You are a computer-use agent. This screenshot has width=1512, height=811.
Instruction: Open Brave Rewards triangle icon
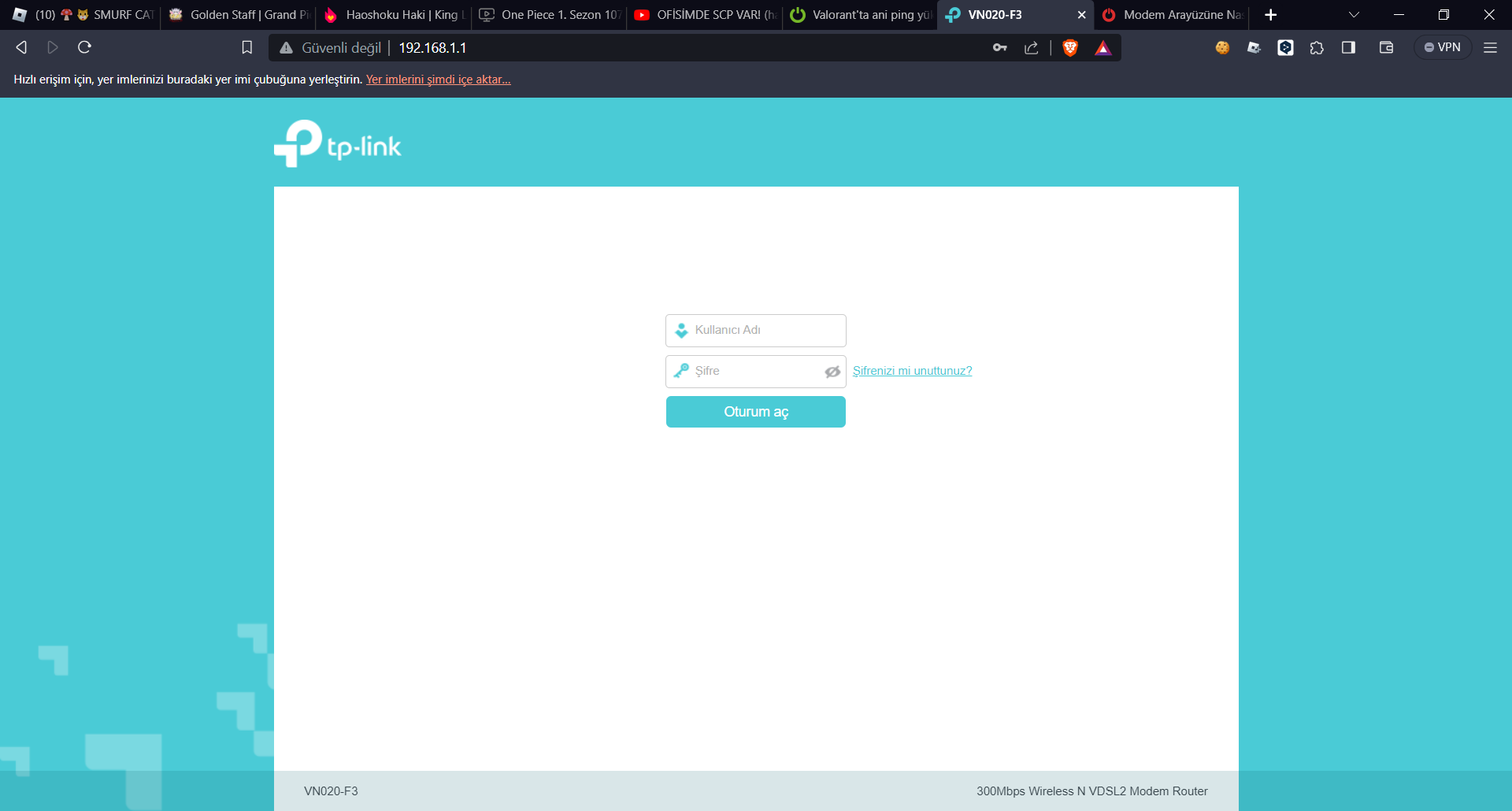(x=1103, y=48)
